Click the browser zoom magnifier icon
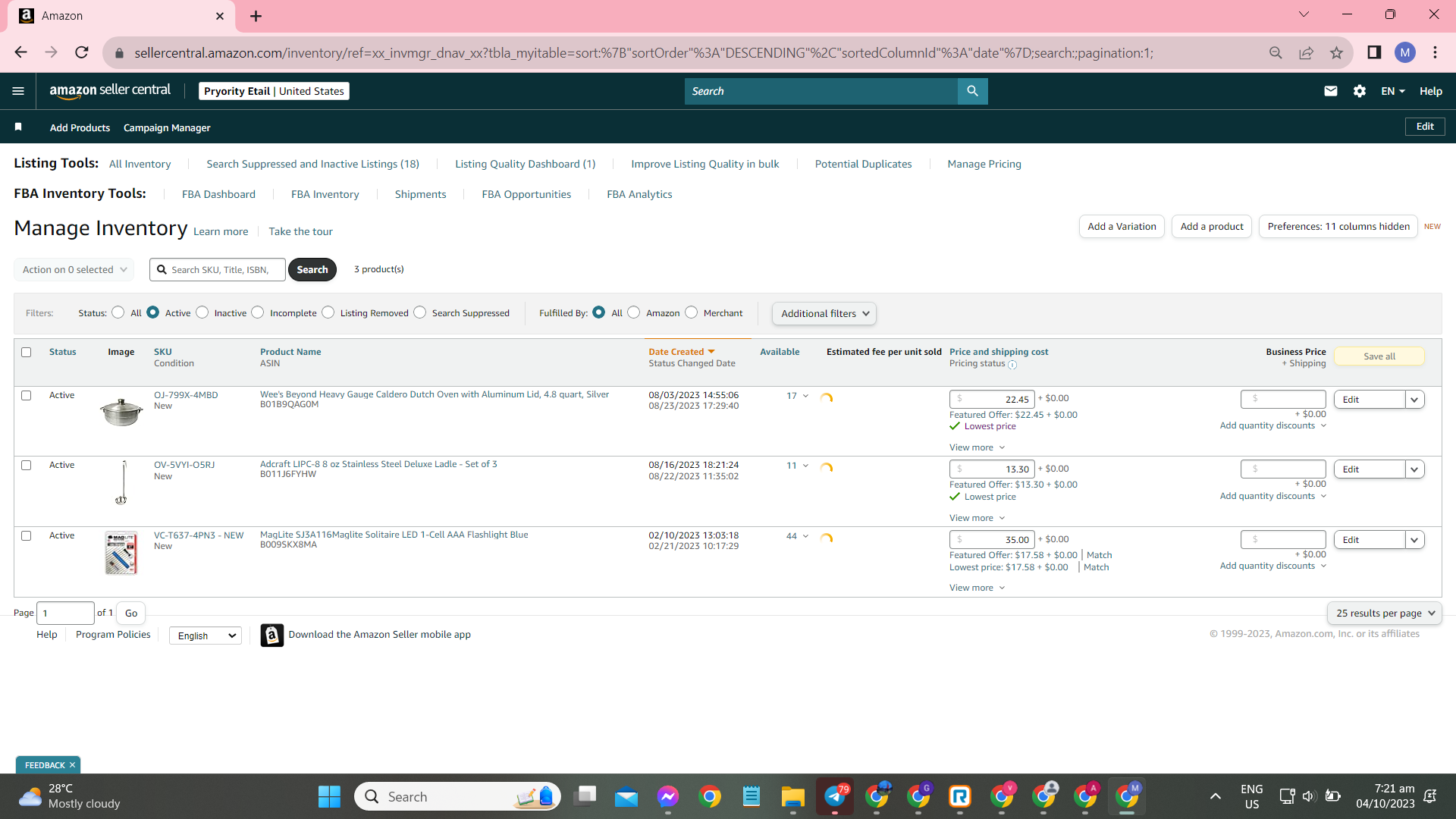 (1276, 52)
